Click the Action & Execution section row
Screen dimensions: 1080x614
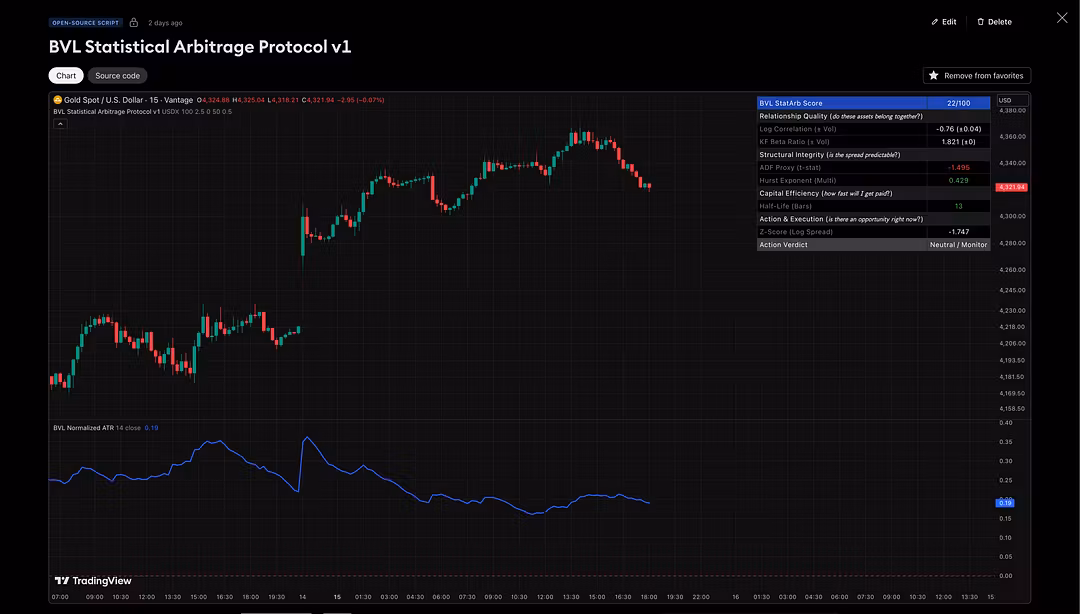point(873,219)
